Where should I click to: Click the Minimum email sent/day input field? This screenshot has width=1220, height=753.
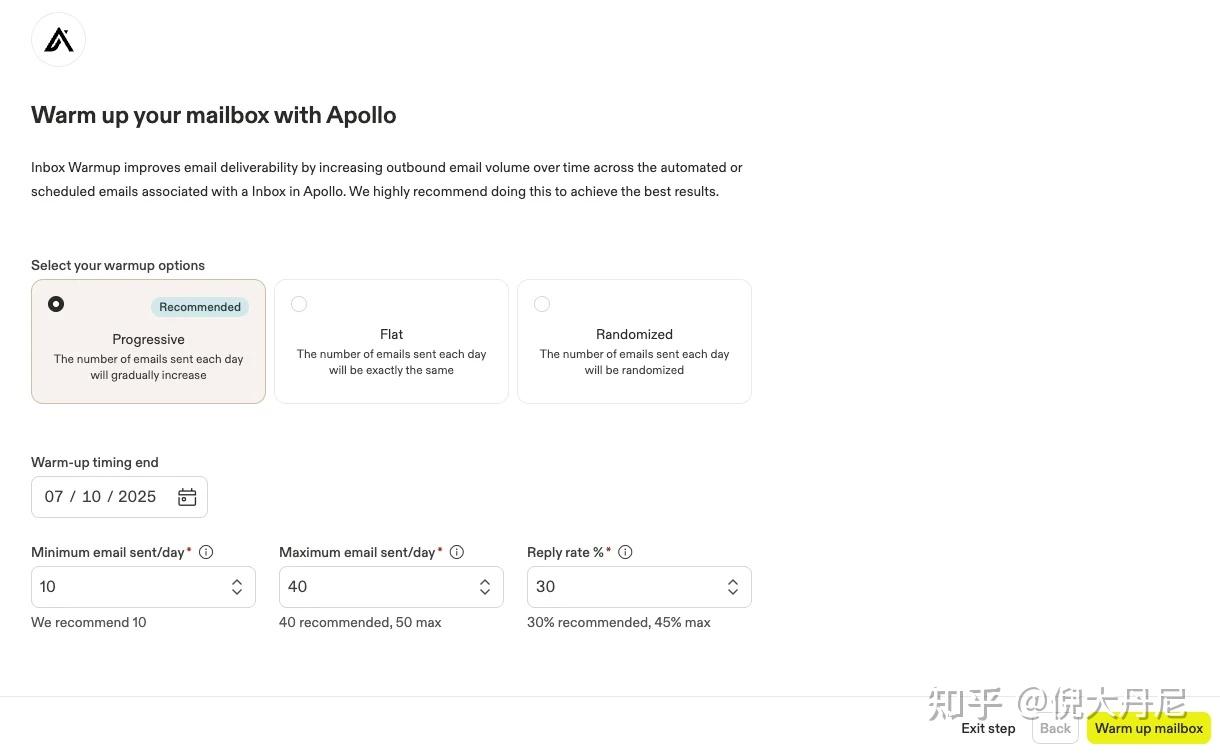(120, 586)
